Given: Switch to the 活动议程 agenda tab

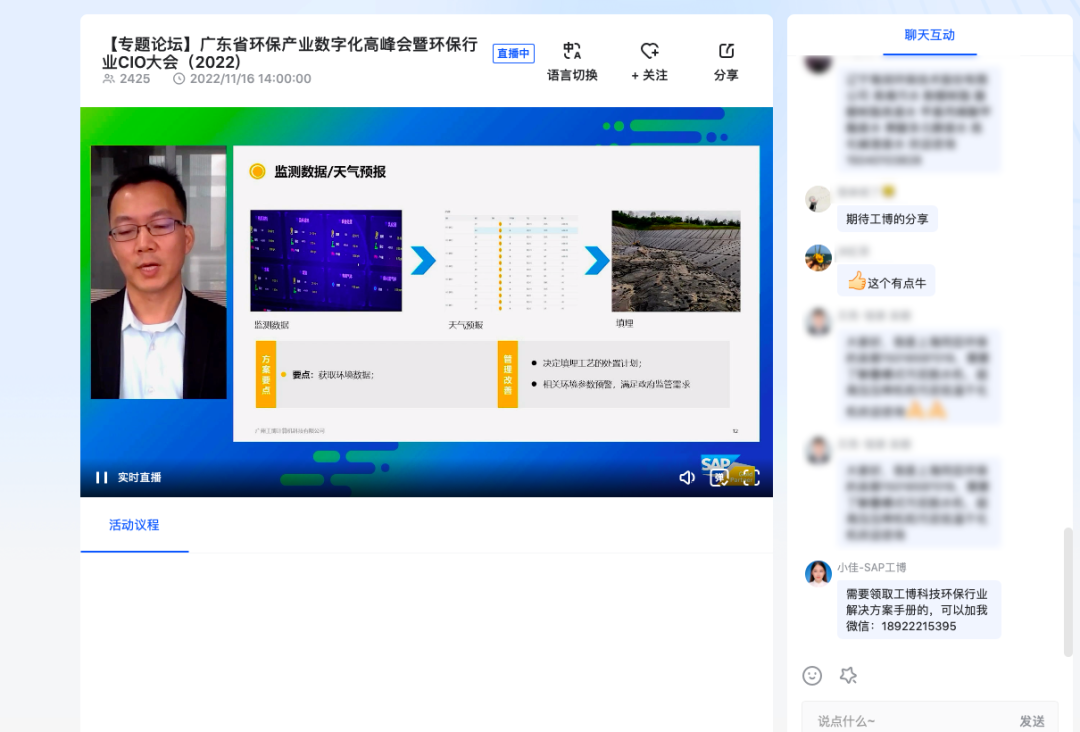Looking at the screenshot, I should 133,524.
